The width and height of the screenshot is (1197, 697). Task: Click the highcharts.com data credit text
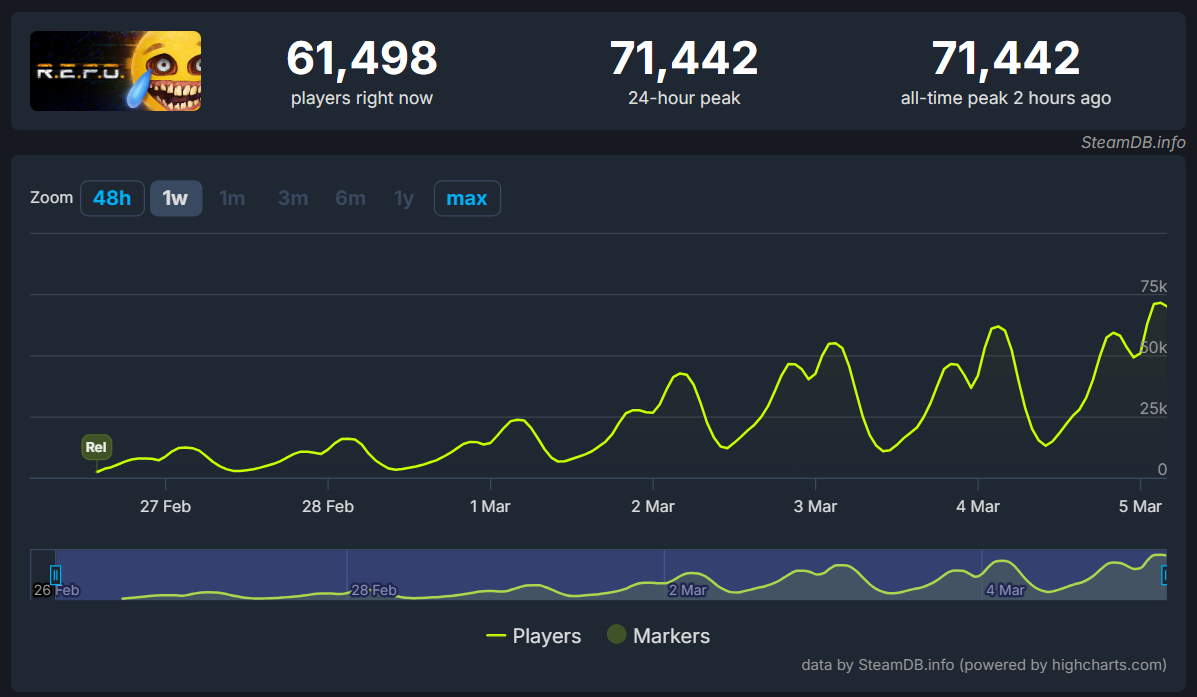[x=983, y=665]
